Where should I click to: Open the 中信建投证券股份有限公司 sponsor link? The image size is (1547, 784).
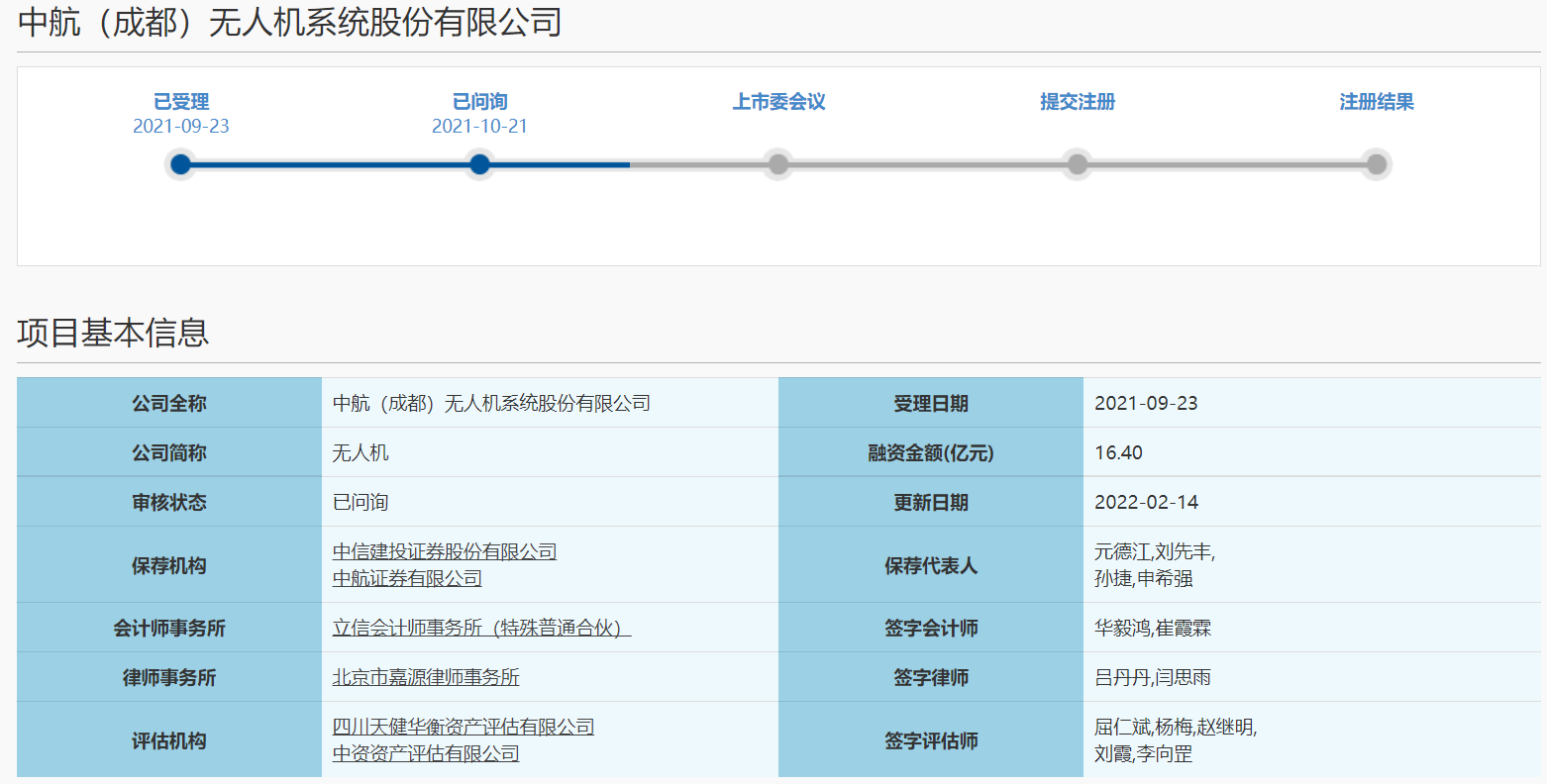[445, 552]
